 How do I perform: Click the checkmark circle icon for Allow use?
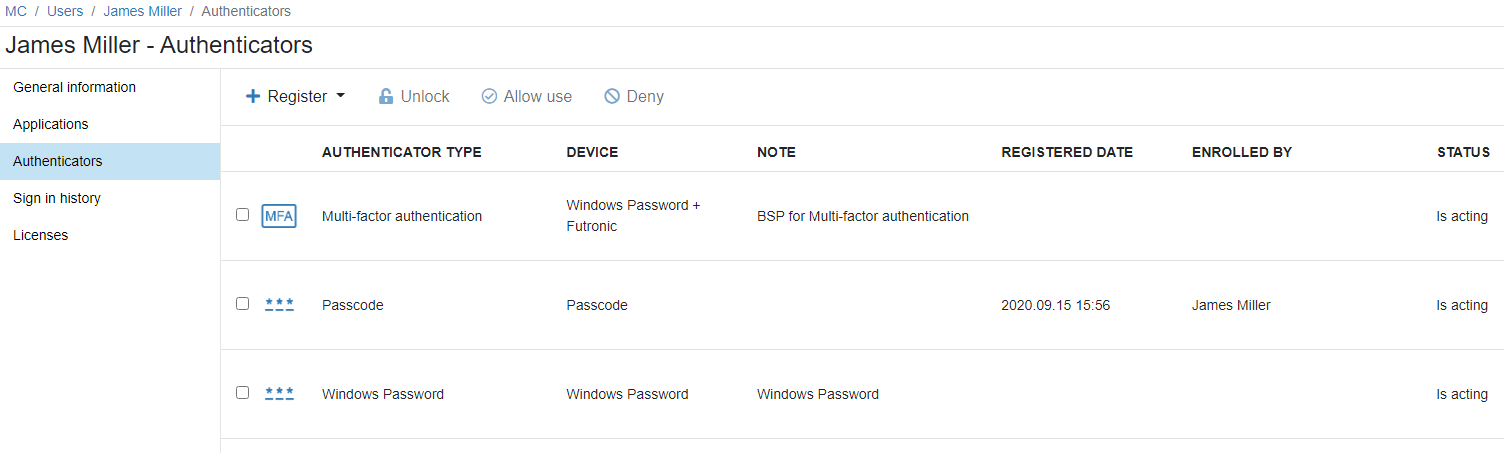pos(489,97)
